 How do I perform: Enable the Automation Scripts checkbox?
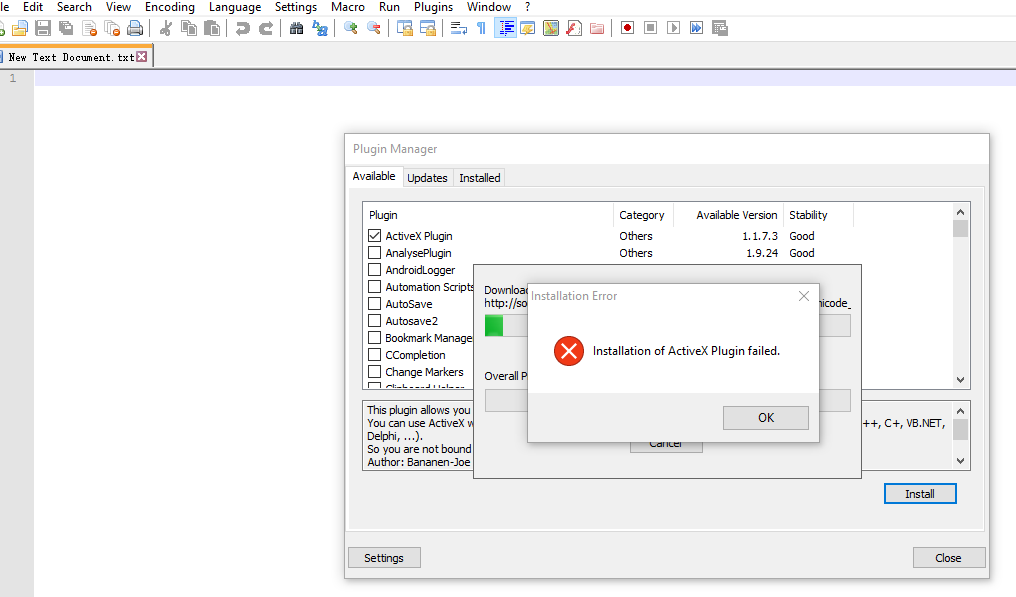pos(375,287)
